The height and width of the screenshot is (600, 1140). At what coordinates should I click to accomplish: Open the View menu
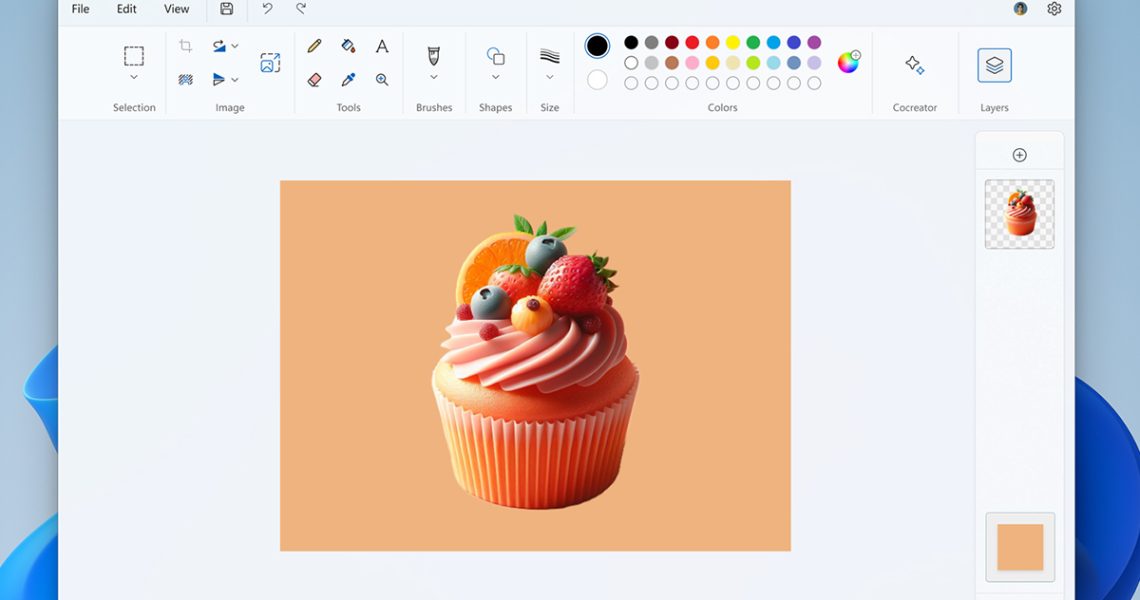(x=177, y=9)
